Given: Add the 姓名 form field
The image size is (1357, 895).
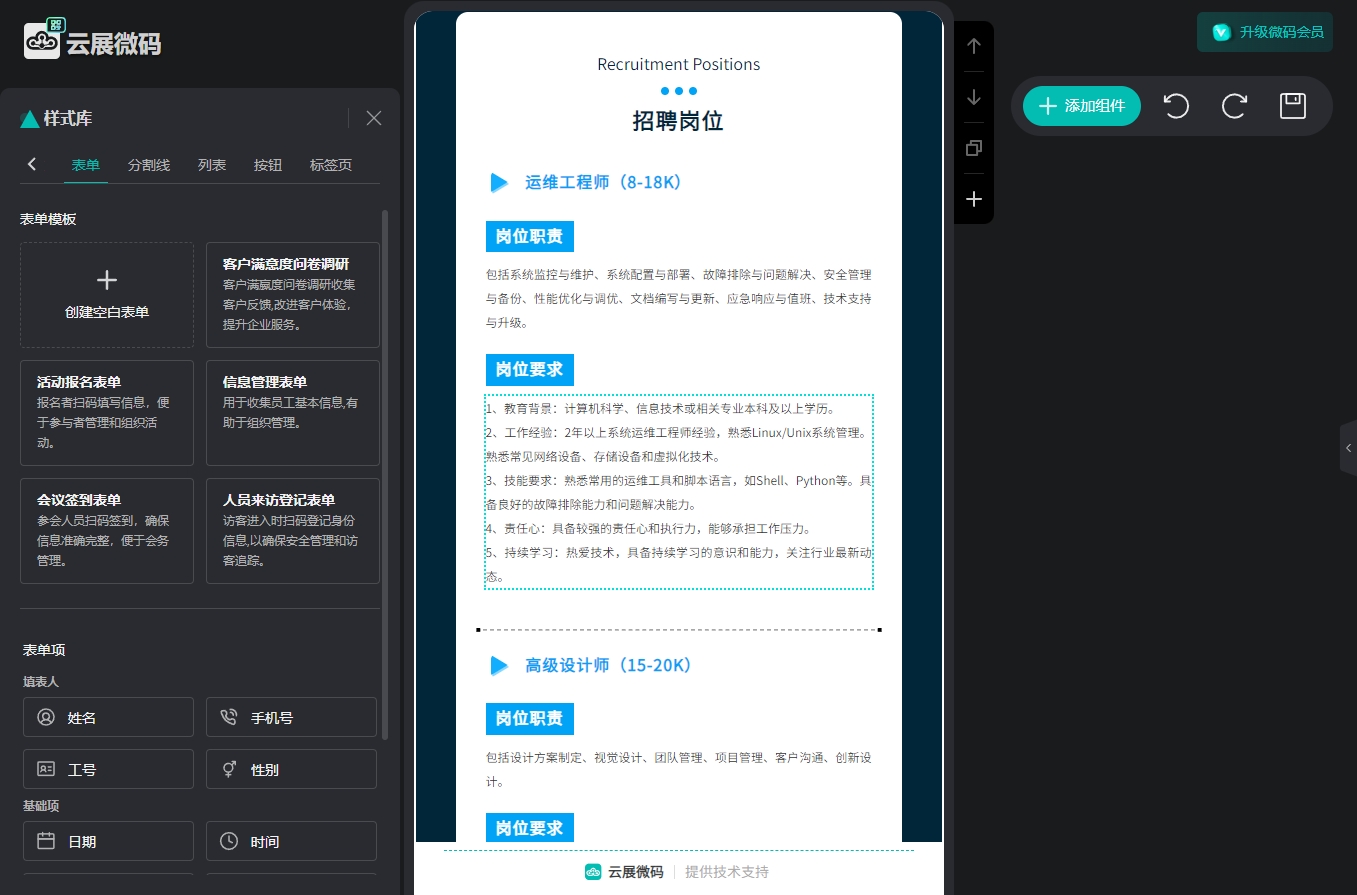Looking at the screenshot, I should (108, 717).
